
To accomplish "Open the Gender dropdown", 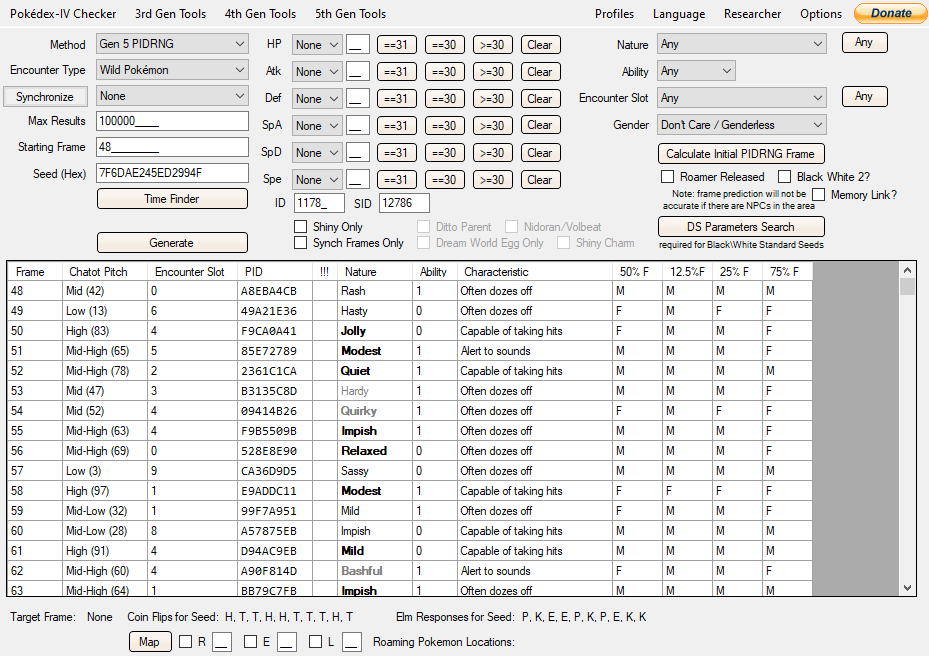I will coord(742,125).
